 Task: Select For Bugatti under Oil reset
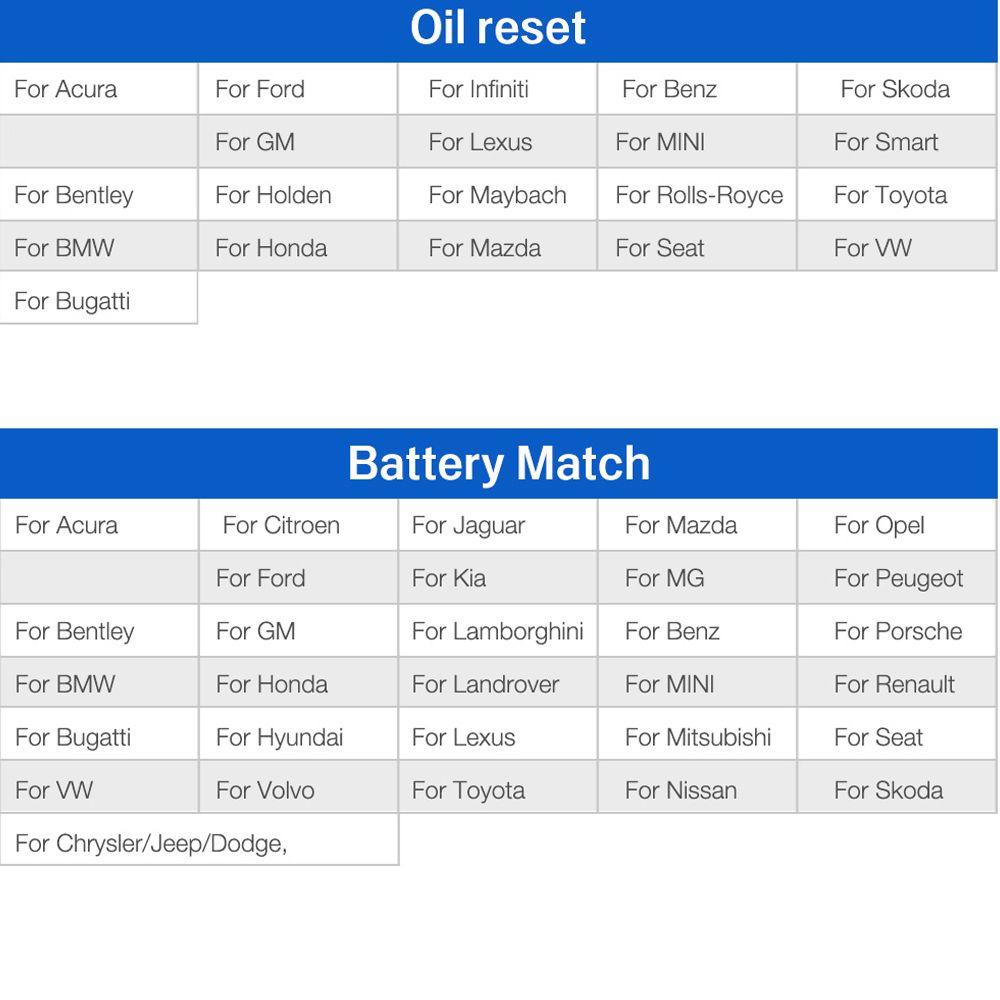[x=98, y=300]
